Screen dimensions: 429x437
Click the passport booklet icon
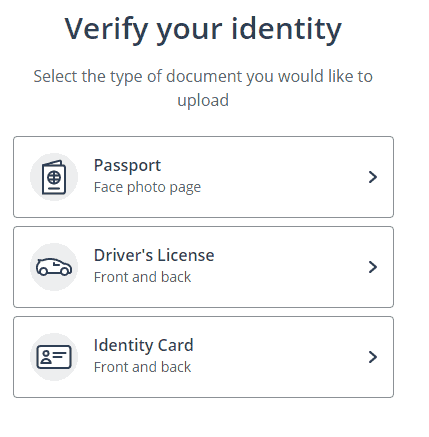point(54,177)
